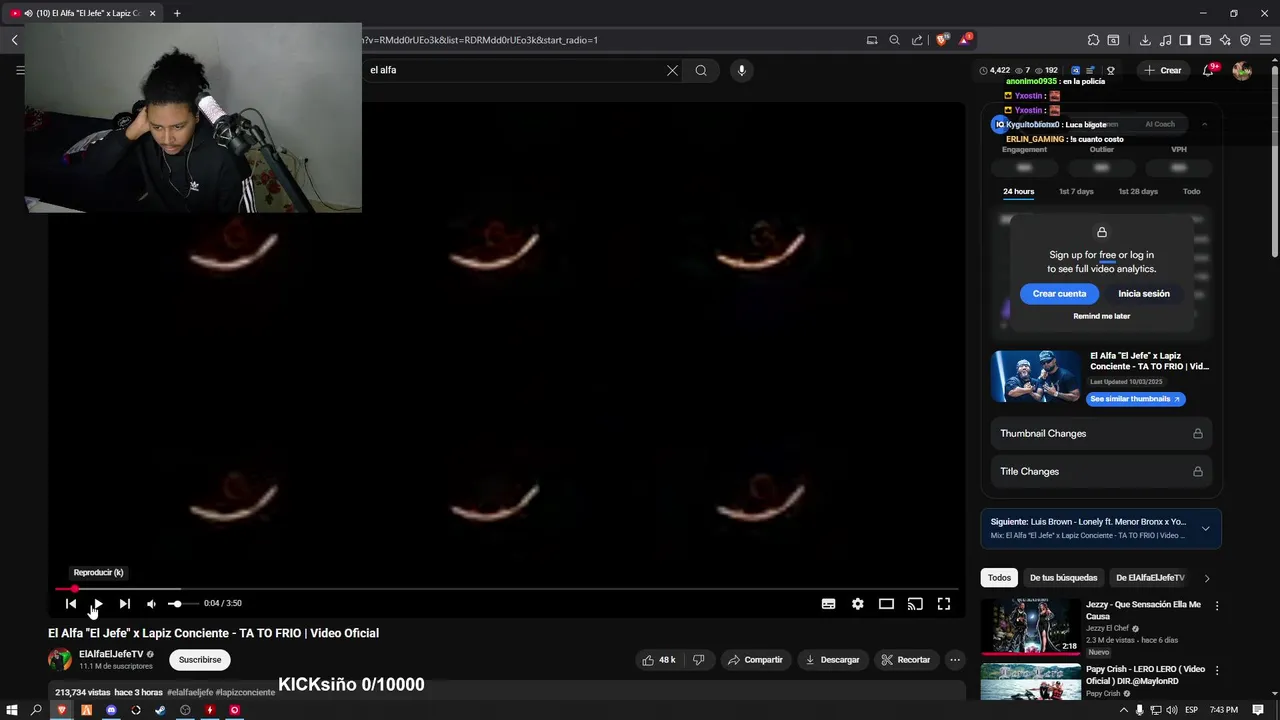Image resolution: width=1280 pixels, height=720 pixels.
Task: Click Compartir to share video
Action: coord(755,660)
